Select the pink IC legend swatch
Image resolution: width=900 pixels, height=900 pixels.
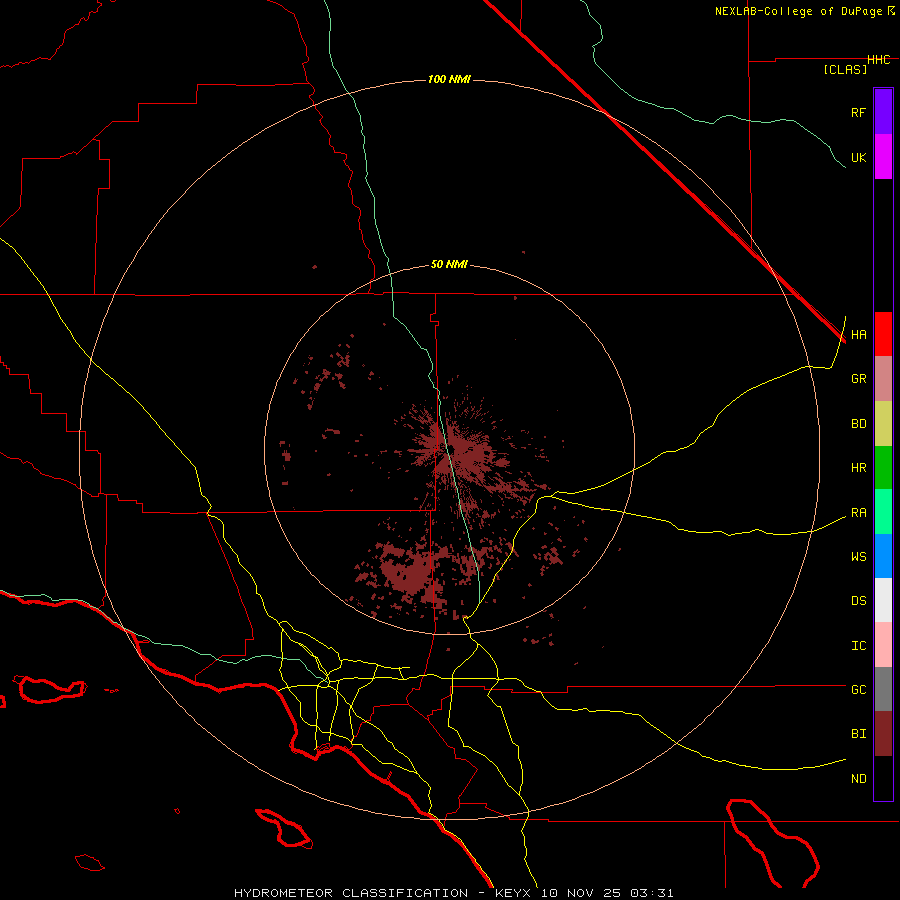883,645
